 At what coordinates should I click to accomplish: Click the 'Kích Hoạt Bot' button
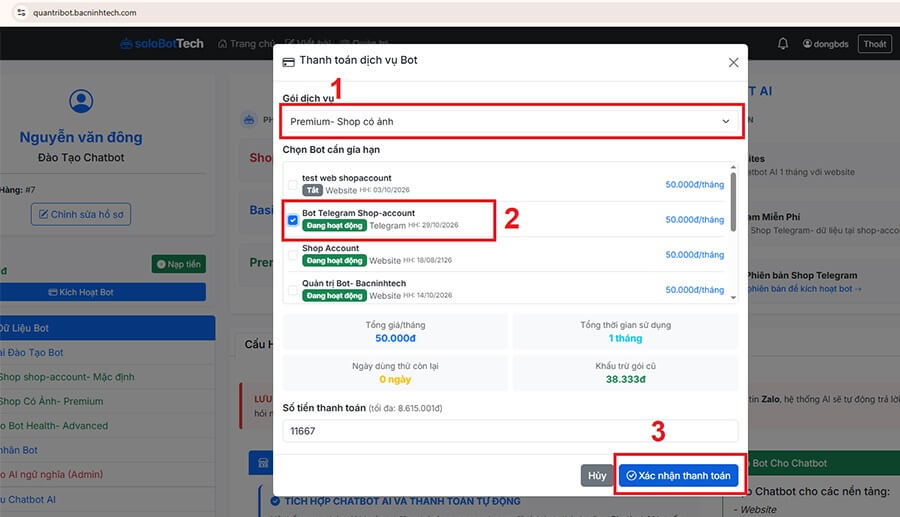point(103,292)
